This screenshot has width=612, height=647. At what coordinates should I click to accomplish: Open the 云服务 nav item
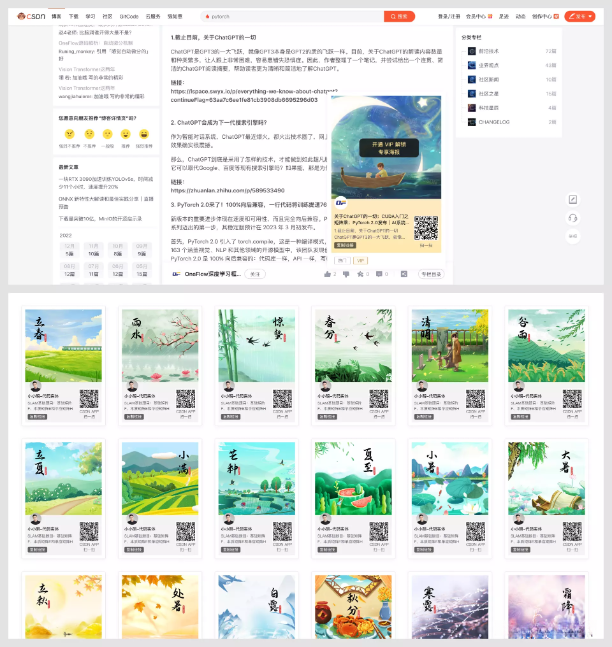153,17
